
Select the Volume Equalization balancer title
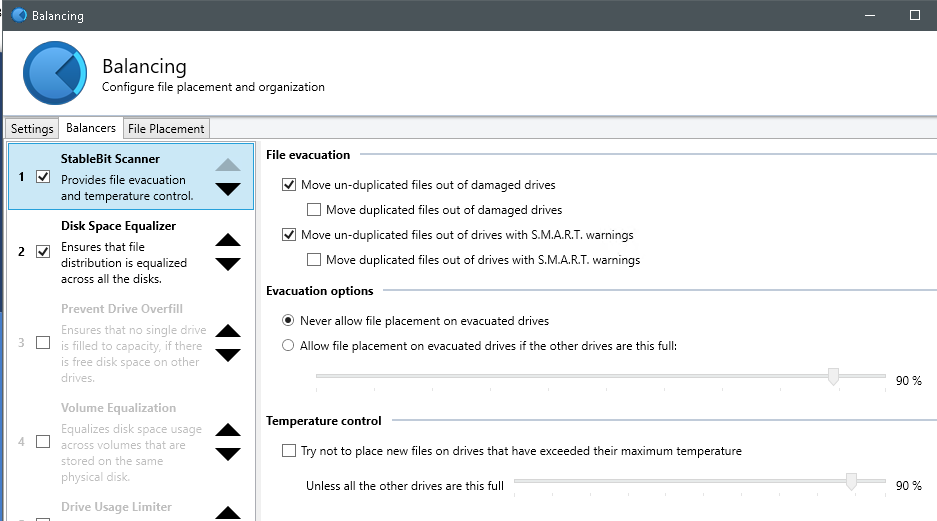pos(118,408)
